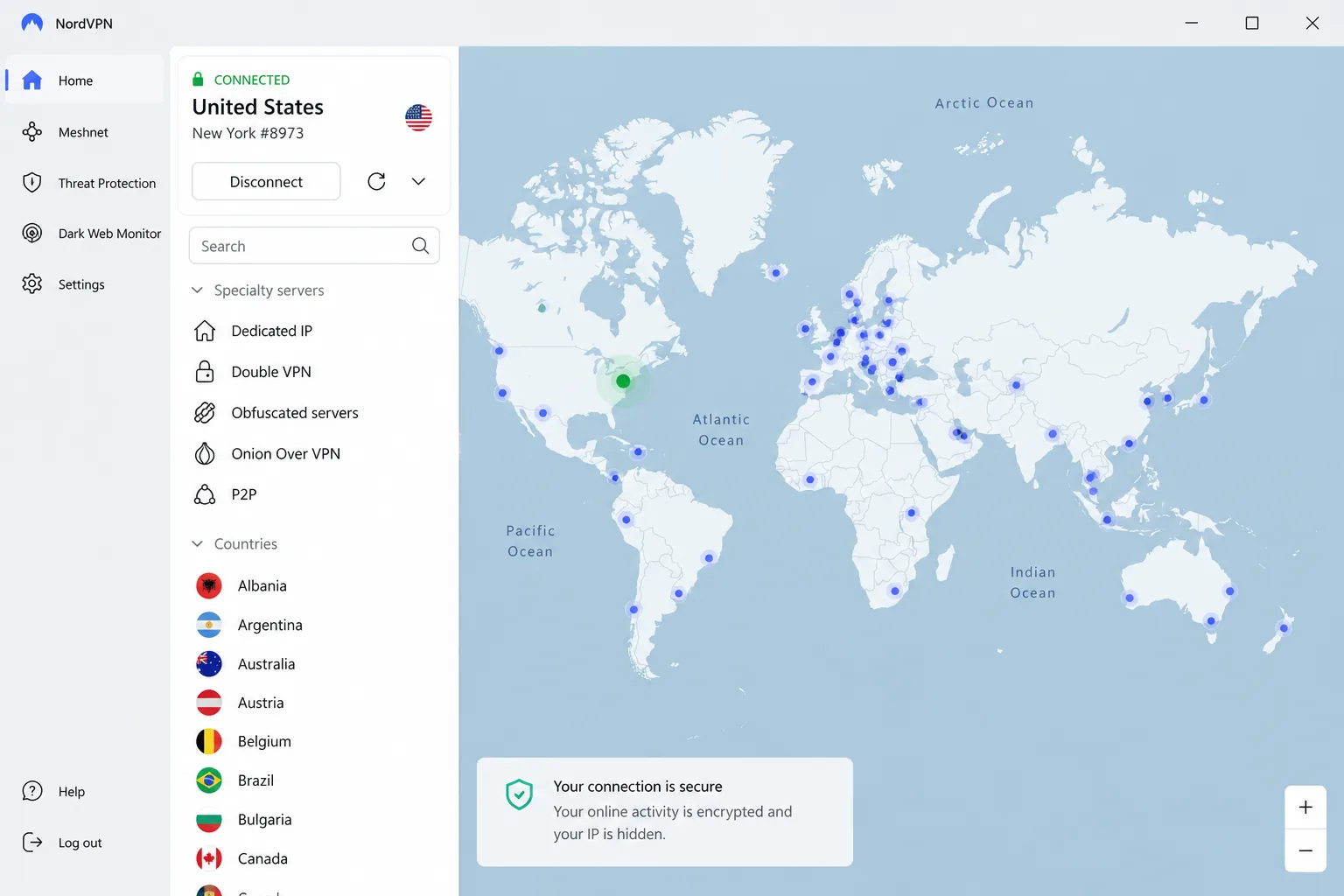Click the Search server input field
Screen dimensions: 1344x896
(314, 246)
